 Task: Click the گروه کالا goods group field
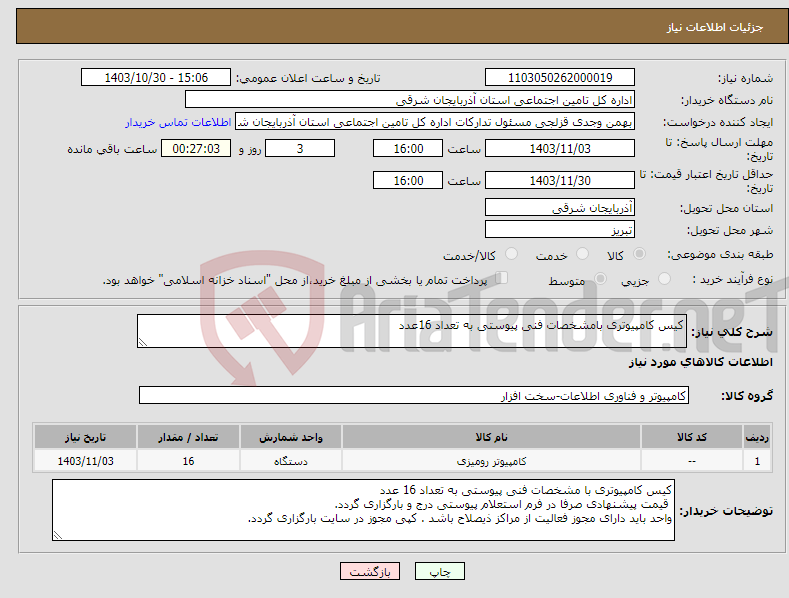(x=414, y=395)
